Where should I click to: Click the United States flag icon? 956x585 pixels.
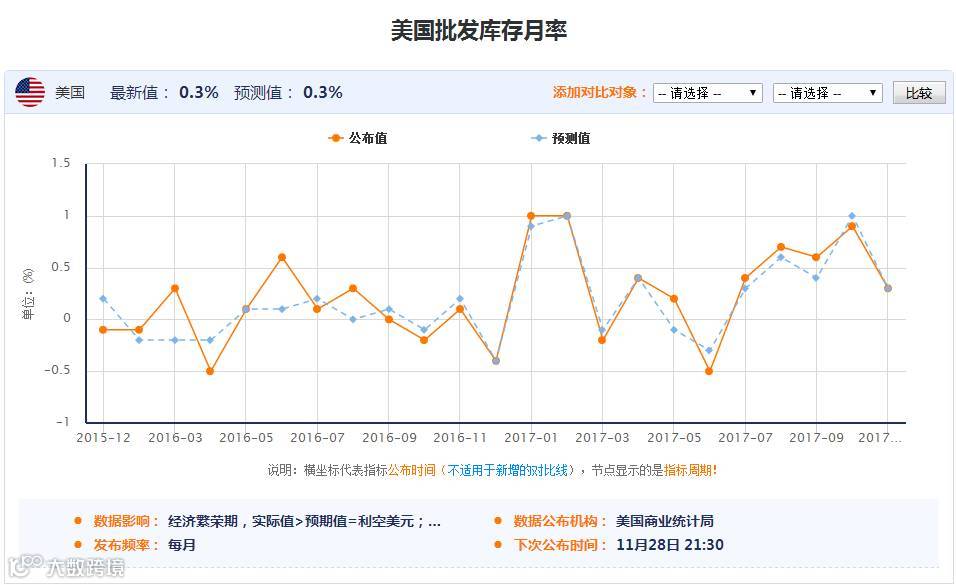30,92
